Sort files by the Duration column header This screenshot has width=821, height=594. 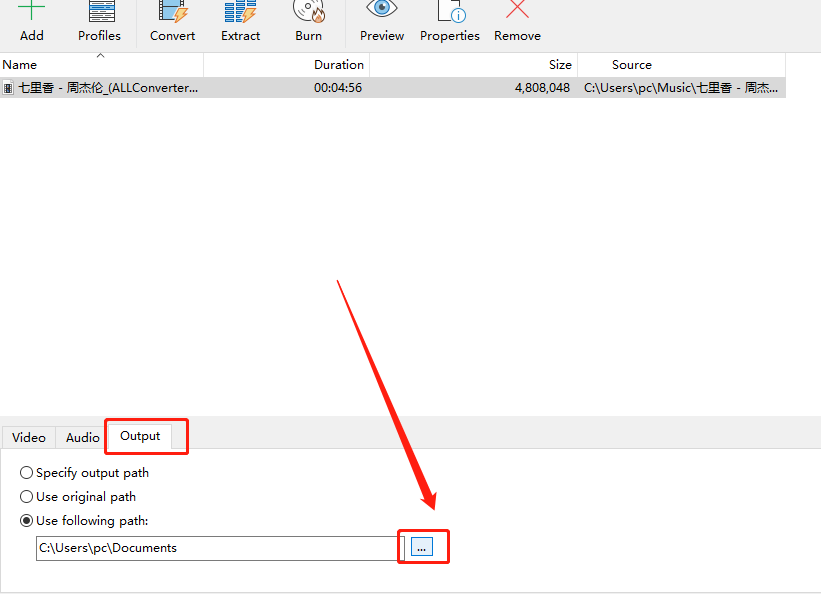(287, 65)
